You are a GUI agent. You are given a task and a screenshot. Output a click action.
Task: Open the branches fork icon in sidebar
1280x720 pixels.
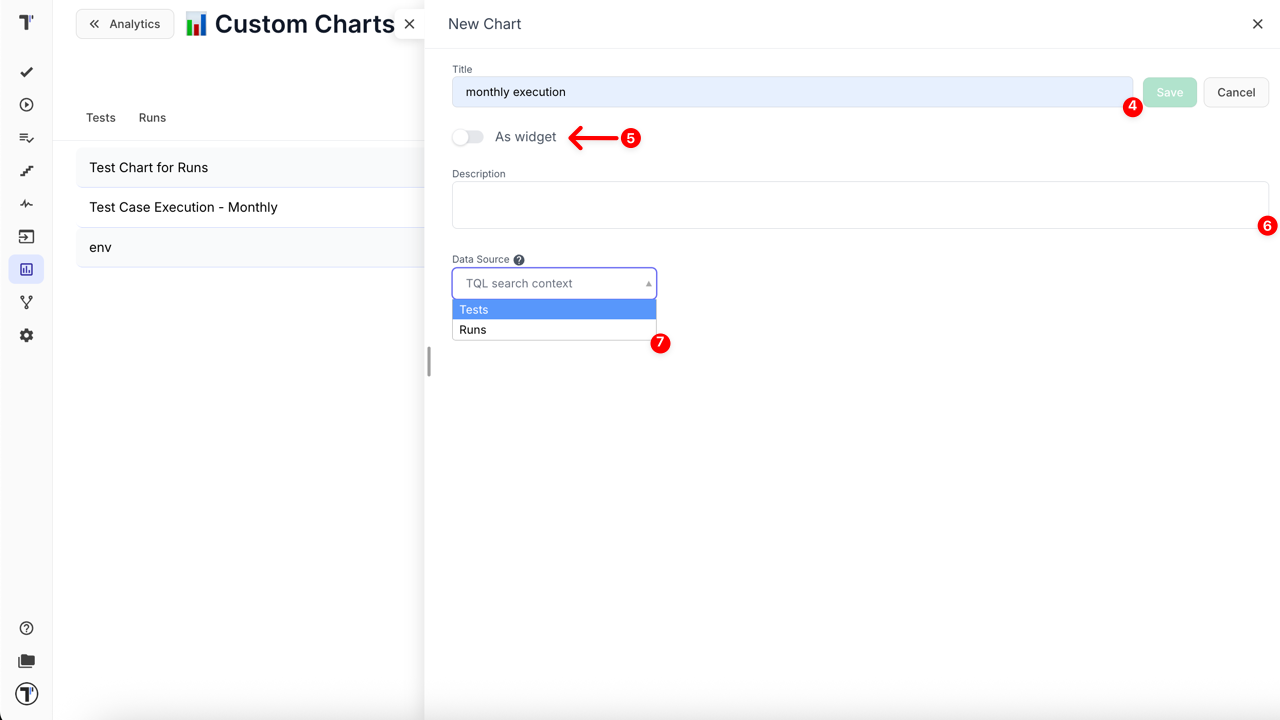pyautogui.click(x=27, y=302)
